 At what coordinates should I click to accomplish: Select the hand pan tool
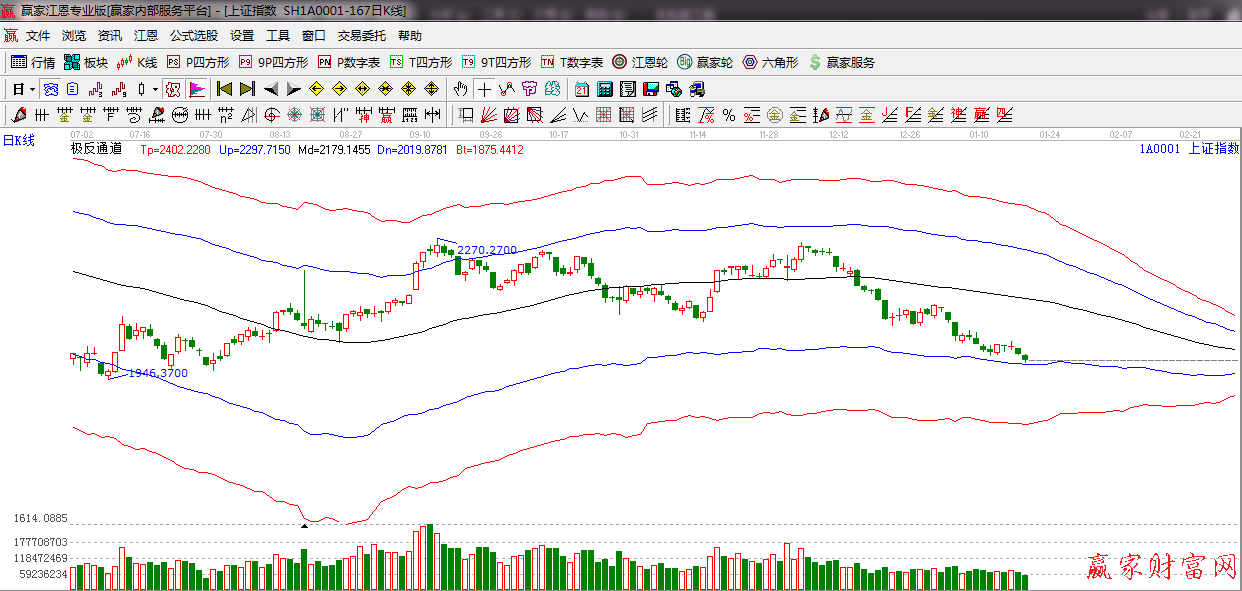tap(460, 89)
